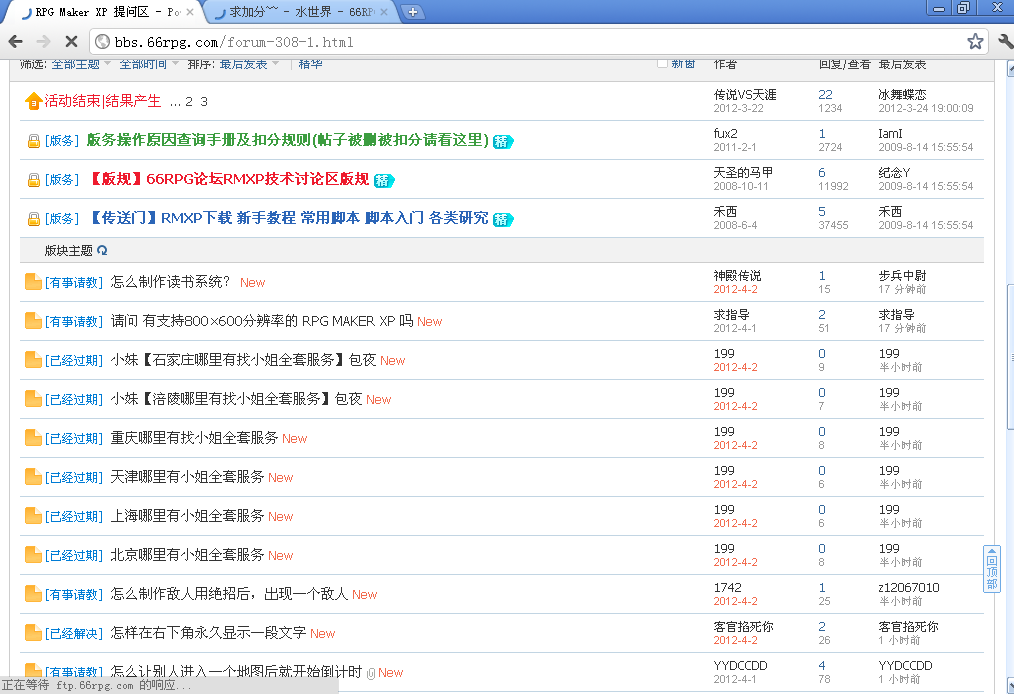
Task: Expand the 全部时间 filter dropdown
Action: point(148,64)
